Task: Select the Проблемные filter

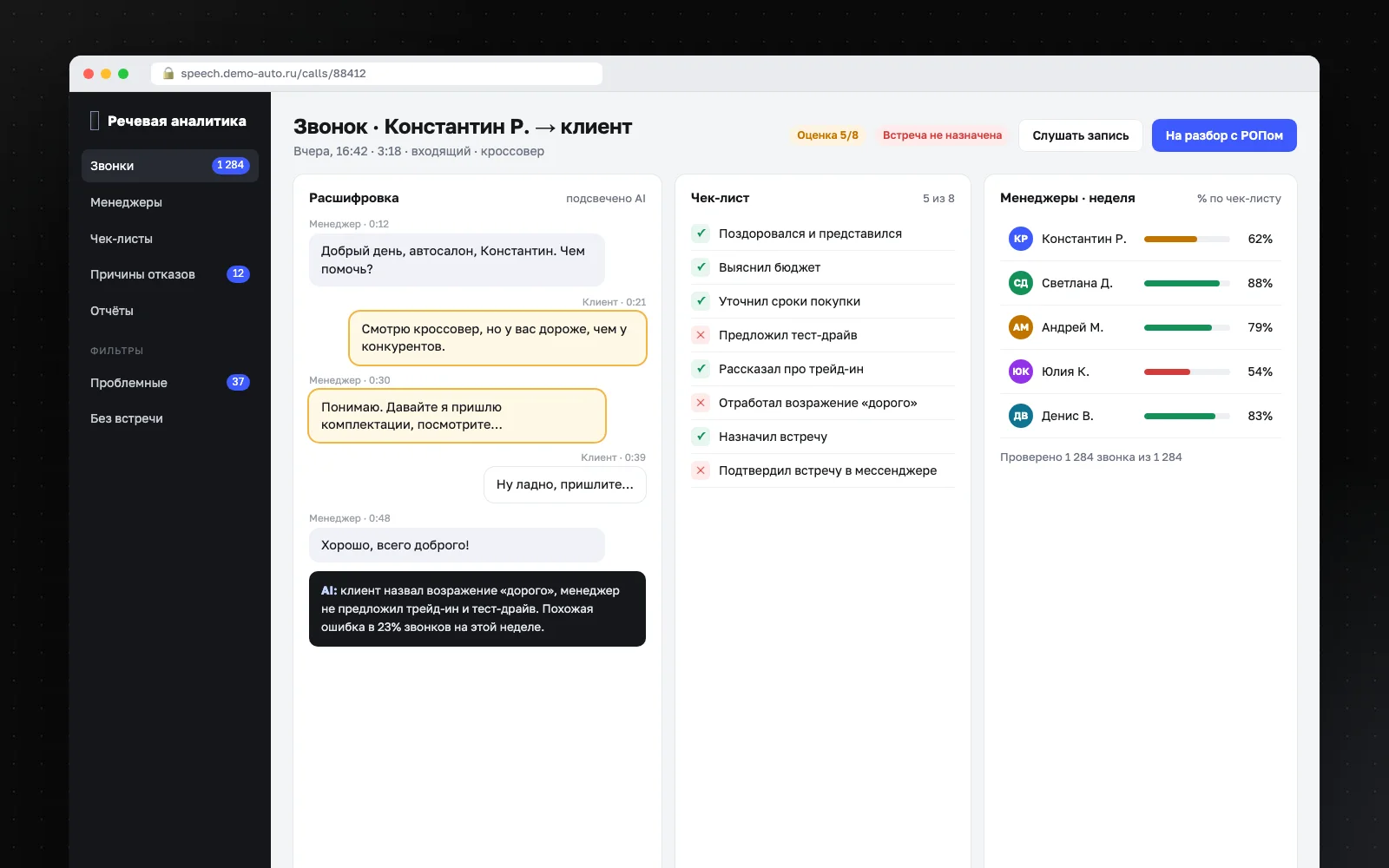Action: coord(170,383)
